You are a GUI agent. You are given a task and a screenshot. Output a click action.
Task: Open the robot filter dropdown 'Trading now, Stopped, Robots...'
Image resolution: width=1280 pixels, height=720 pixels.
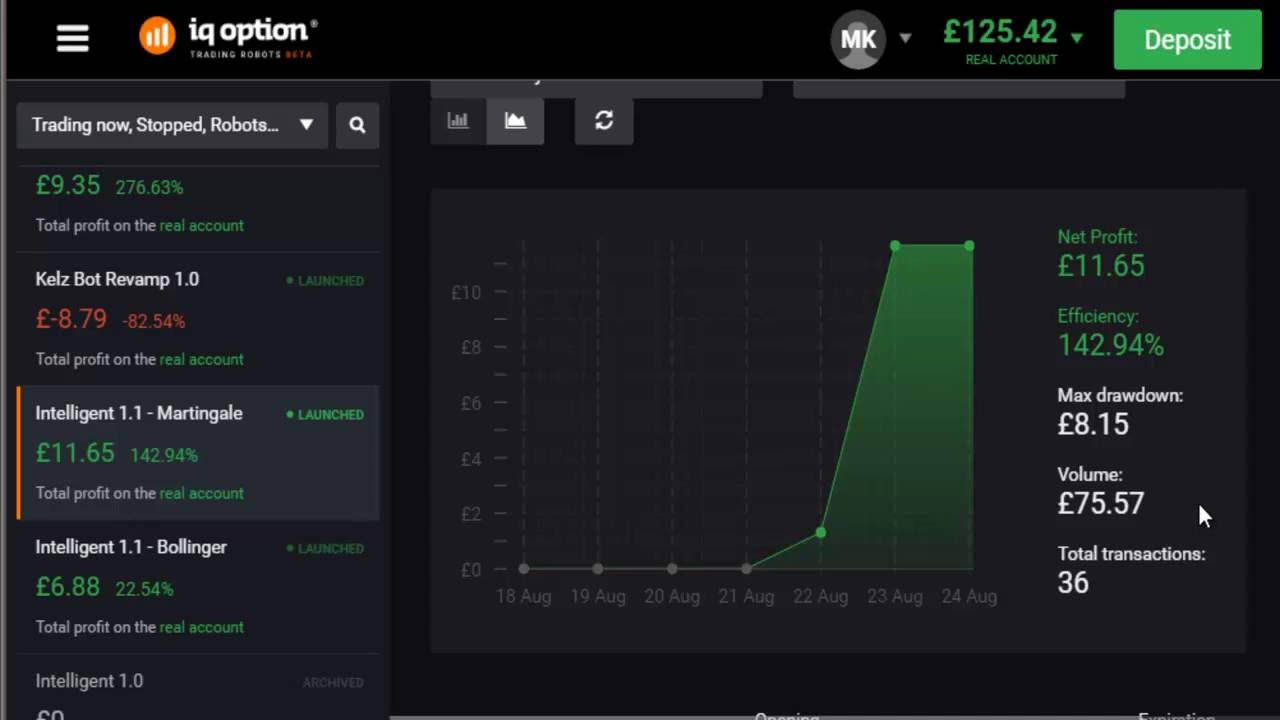[x=172, y=125]
